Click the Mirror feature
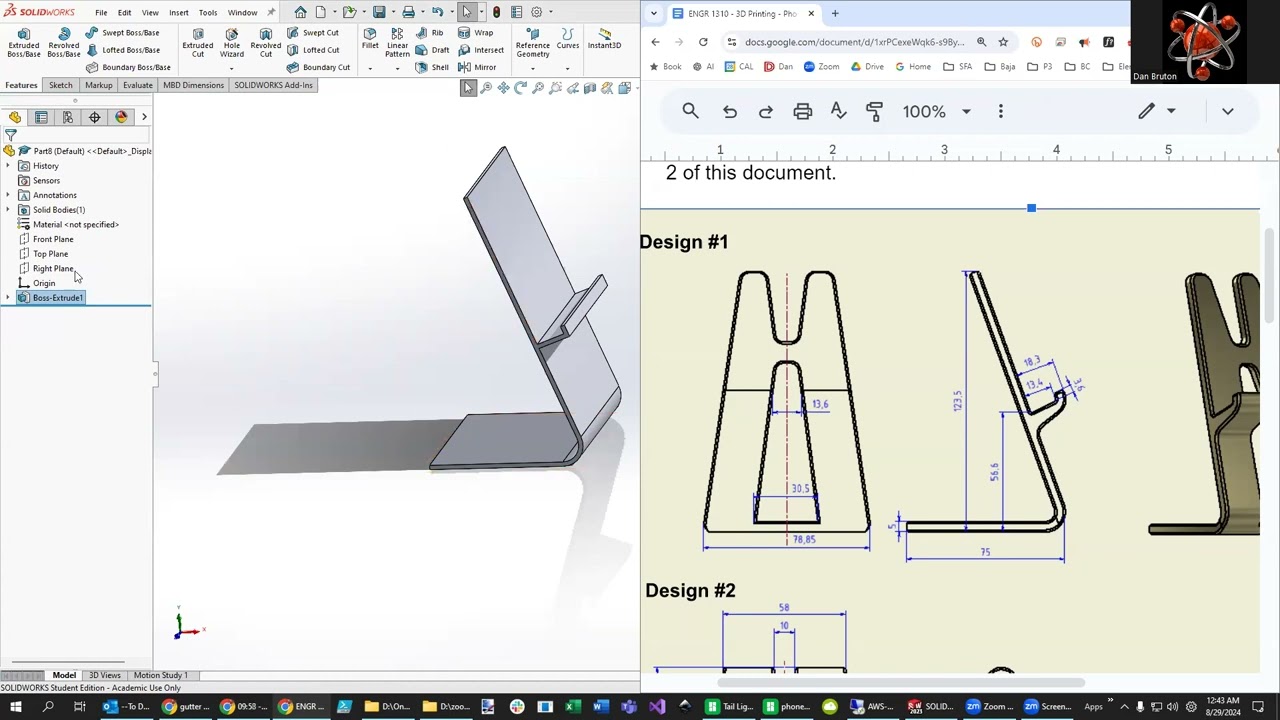 click(x=477, y=67)
